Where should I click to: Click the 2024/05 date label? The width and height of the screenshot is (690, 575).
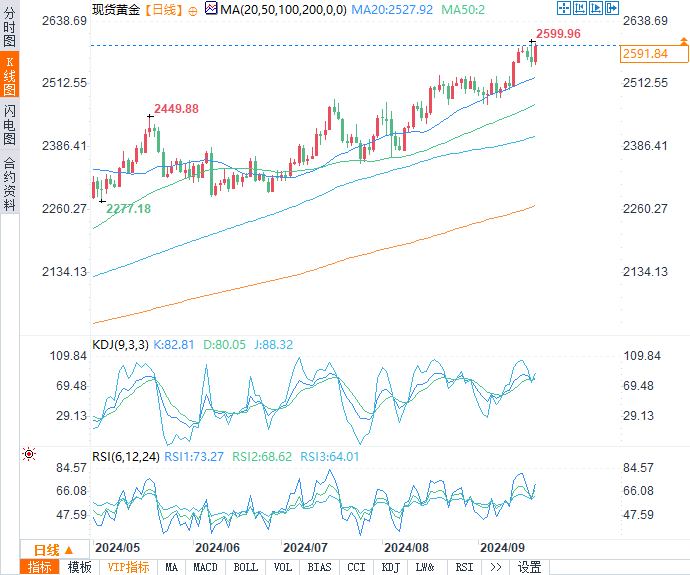[x=117, y=548]
